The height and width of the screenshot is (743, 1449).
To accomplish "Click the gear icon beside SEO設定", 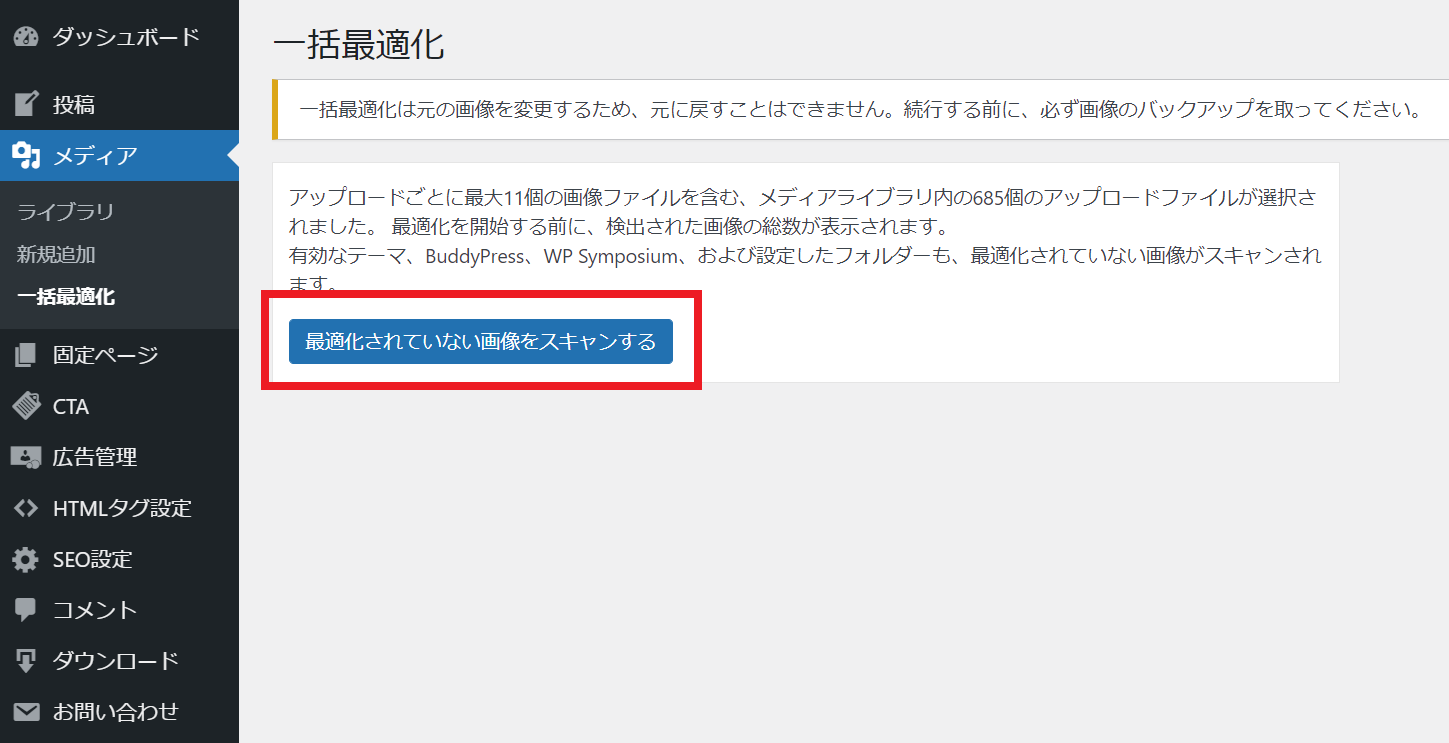I will coord(26,559).
